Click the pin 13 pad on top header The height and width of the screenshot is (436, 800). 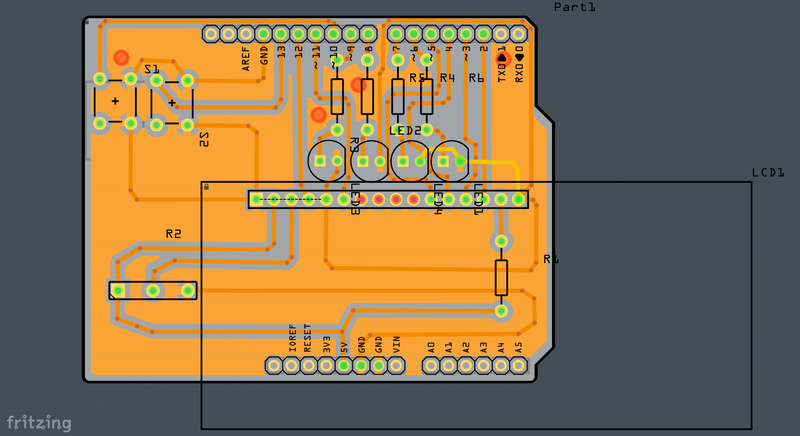(x=281, y=34)
